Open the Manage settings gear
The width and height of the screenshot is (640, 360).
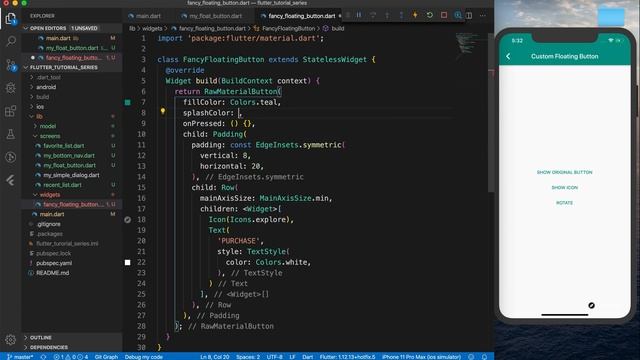[11, 339]
